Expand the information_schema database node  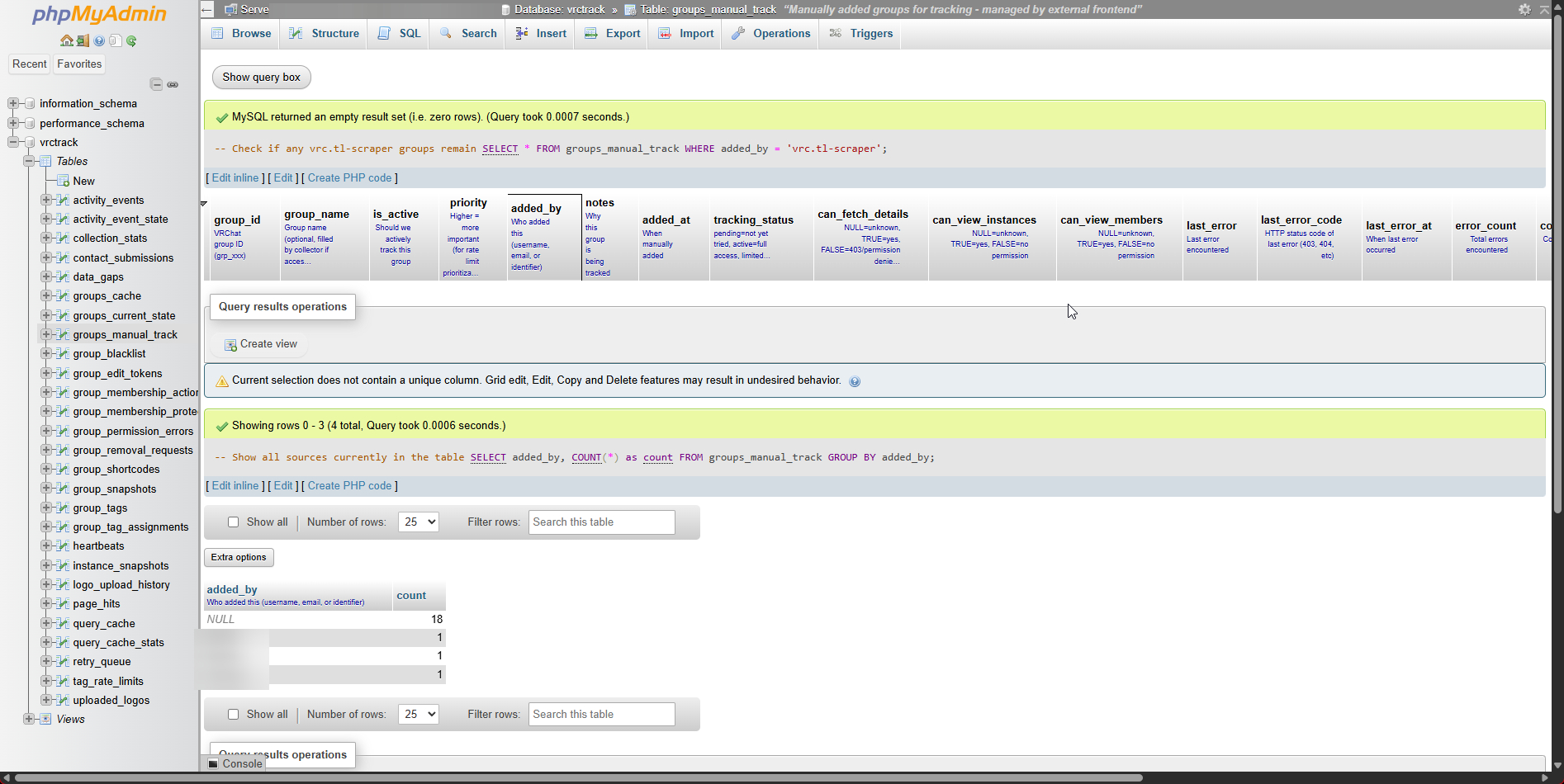(13, 103)
